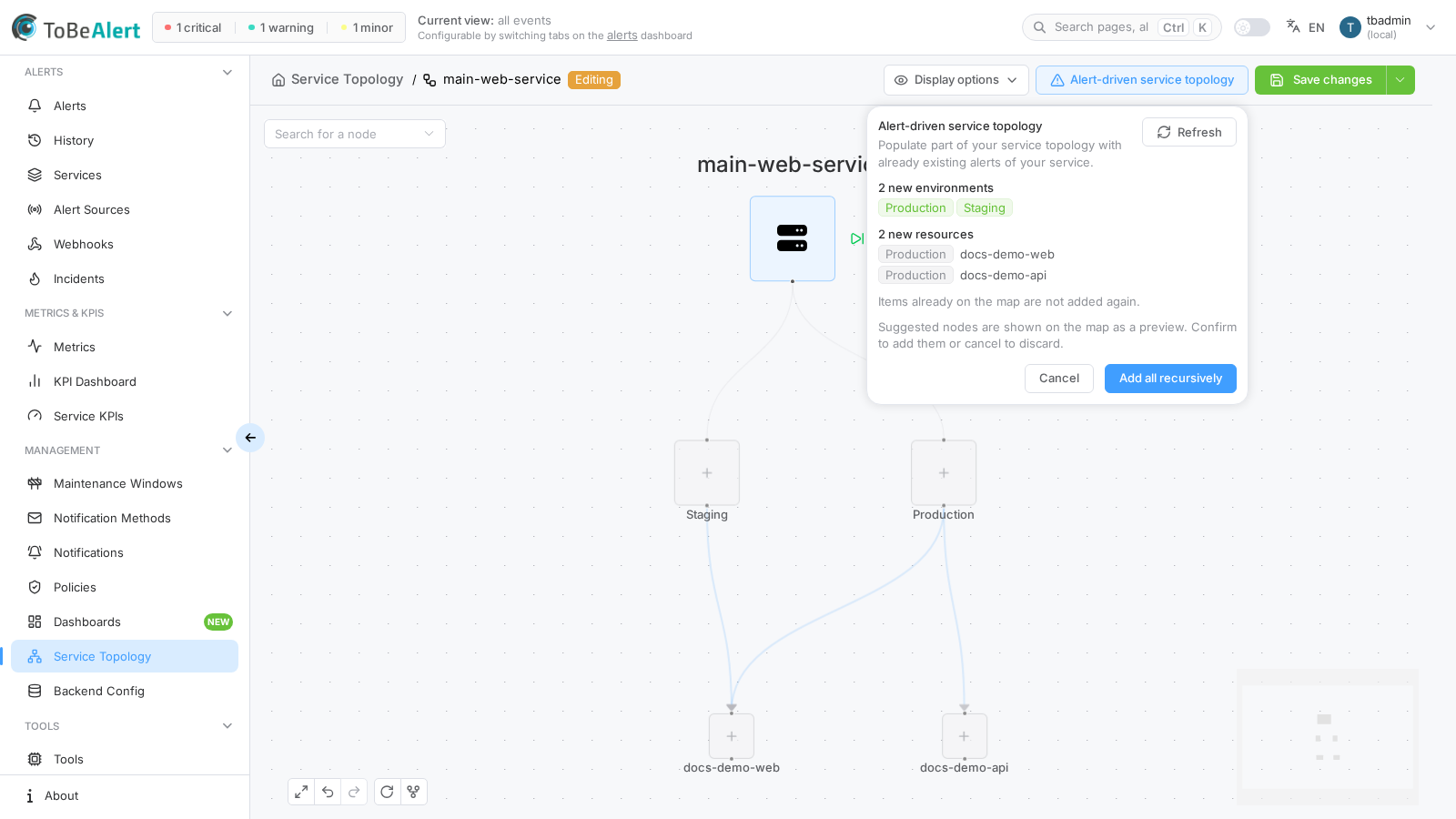Collapse the MANAGEMENT sidebar section

[227, 450]
